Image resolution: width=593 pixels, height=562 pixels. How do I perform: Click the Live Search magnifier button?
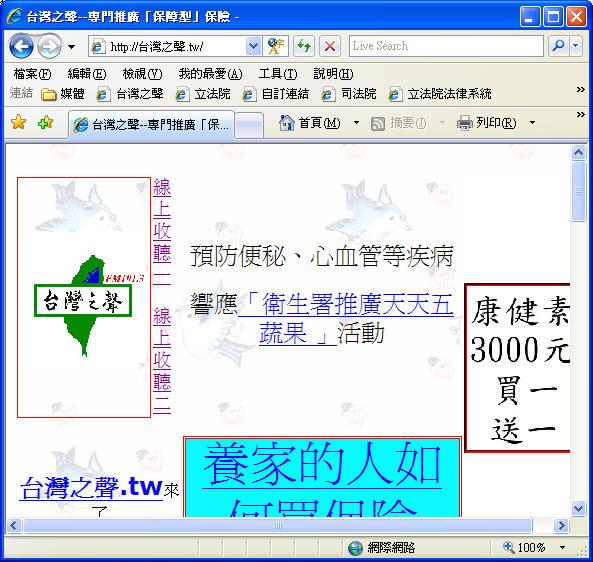coord(558,46)
